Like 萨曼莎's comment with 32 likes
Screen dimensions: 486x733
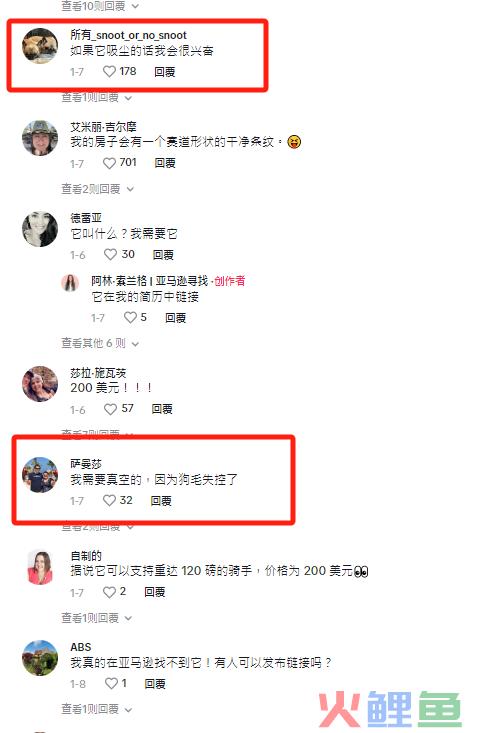click(x=109, y=501)
